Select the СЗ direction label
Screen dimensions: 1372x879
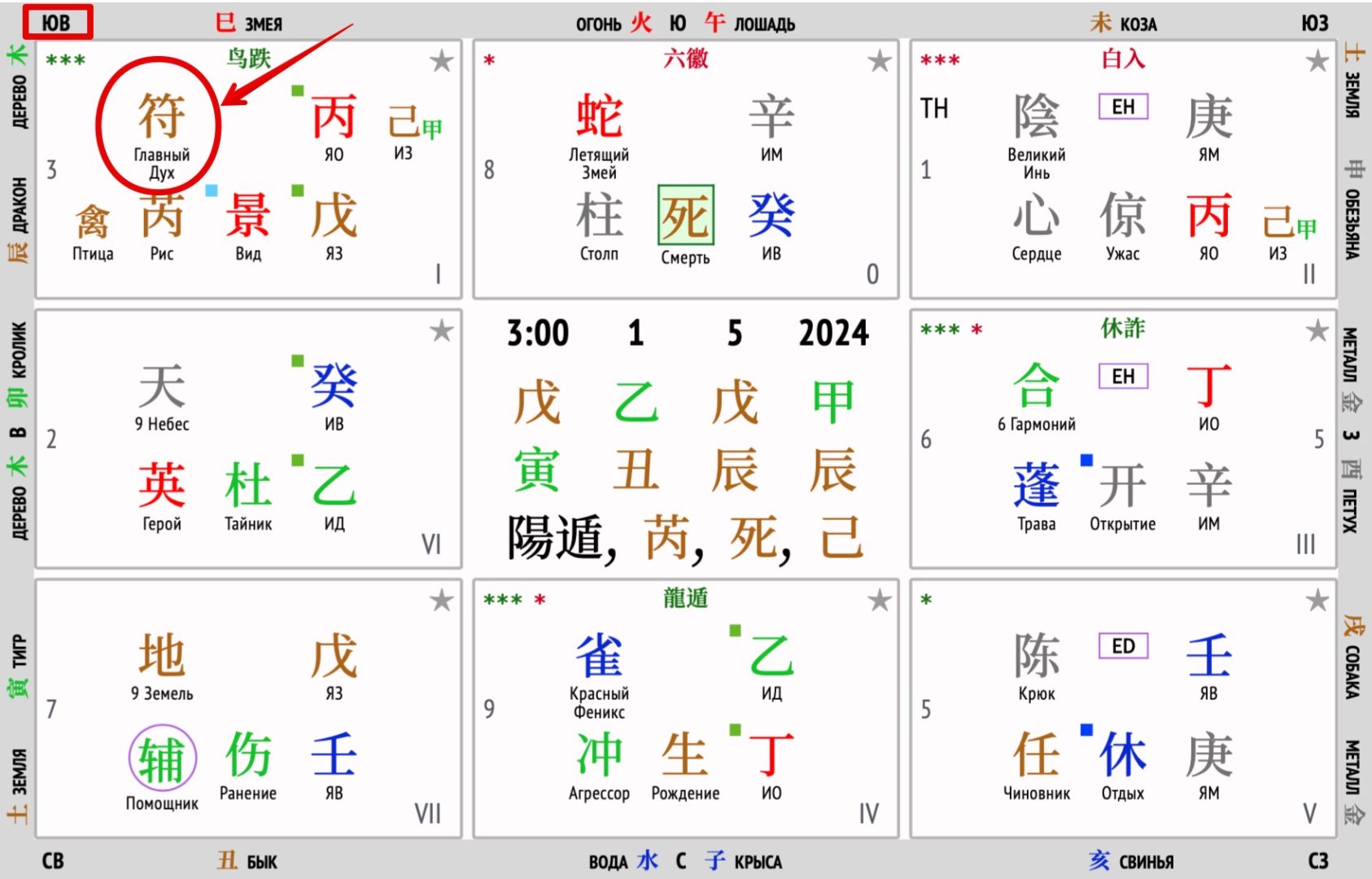pyautogui.click(x=1317, y=860)
